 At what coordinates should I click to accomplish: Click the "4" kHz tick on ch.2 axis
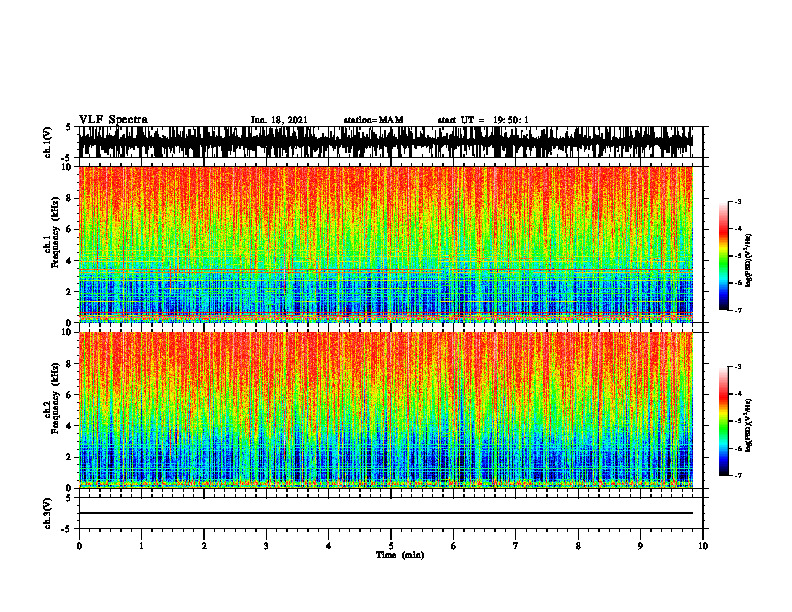point(70,426)
